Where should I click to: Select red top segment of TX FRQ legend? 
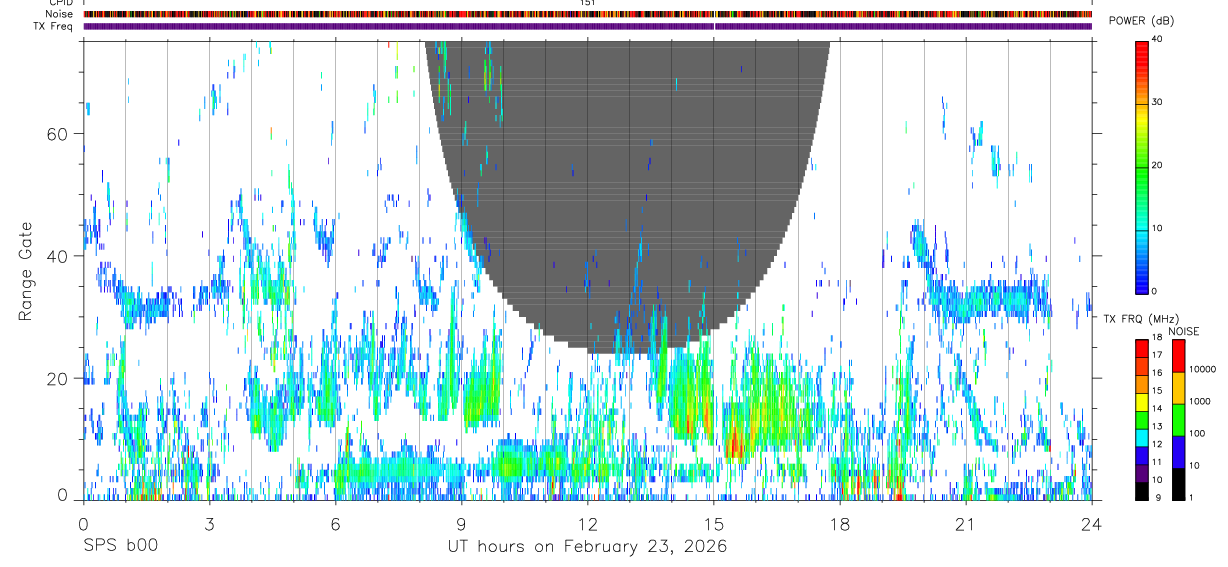[1141, 347]
